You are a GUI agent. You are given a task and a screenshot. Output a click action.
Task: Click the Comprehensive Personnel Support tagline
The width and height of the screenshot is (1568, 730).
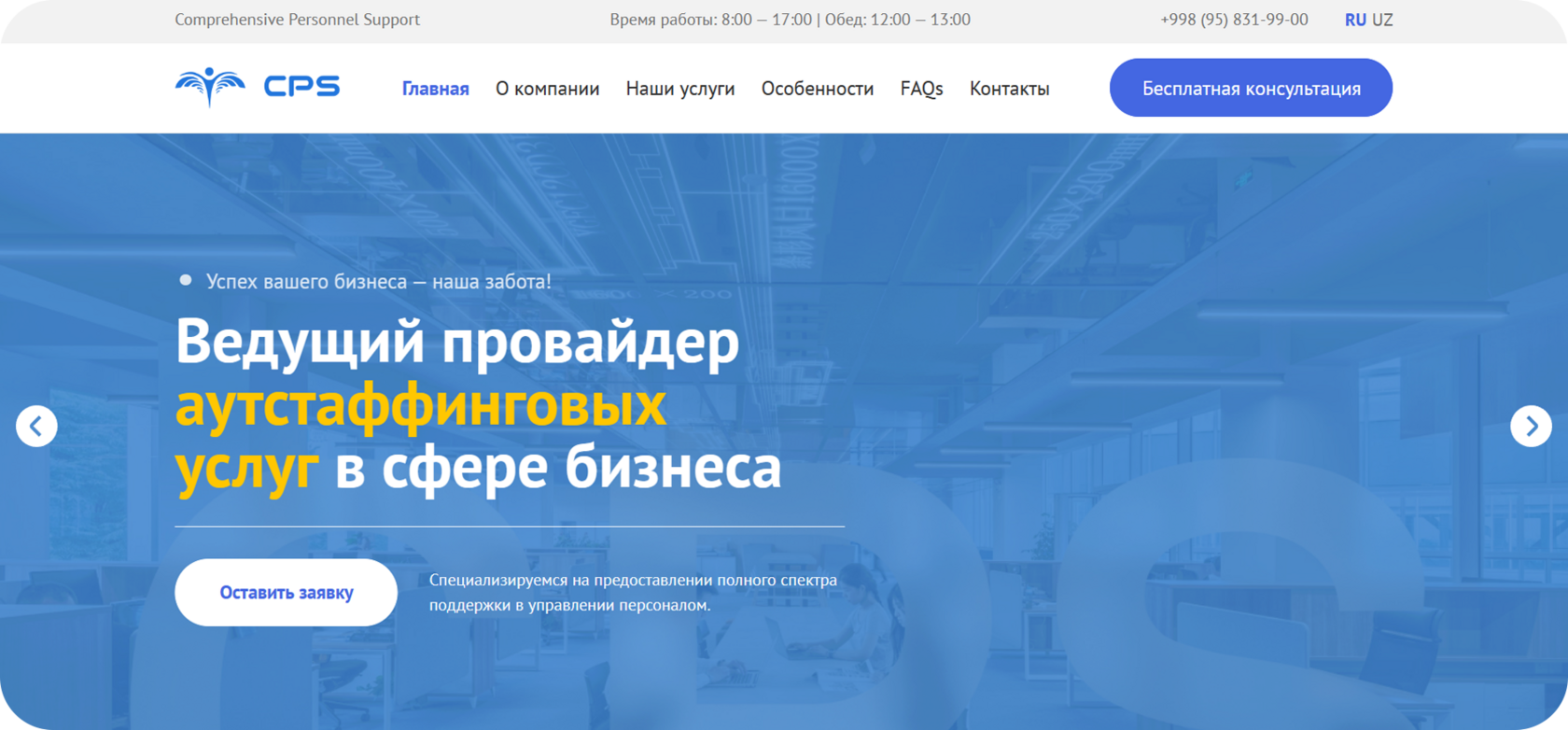[297, 20]
